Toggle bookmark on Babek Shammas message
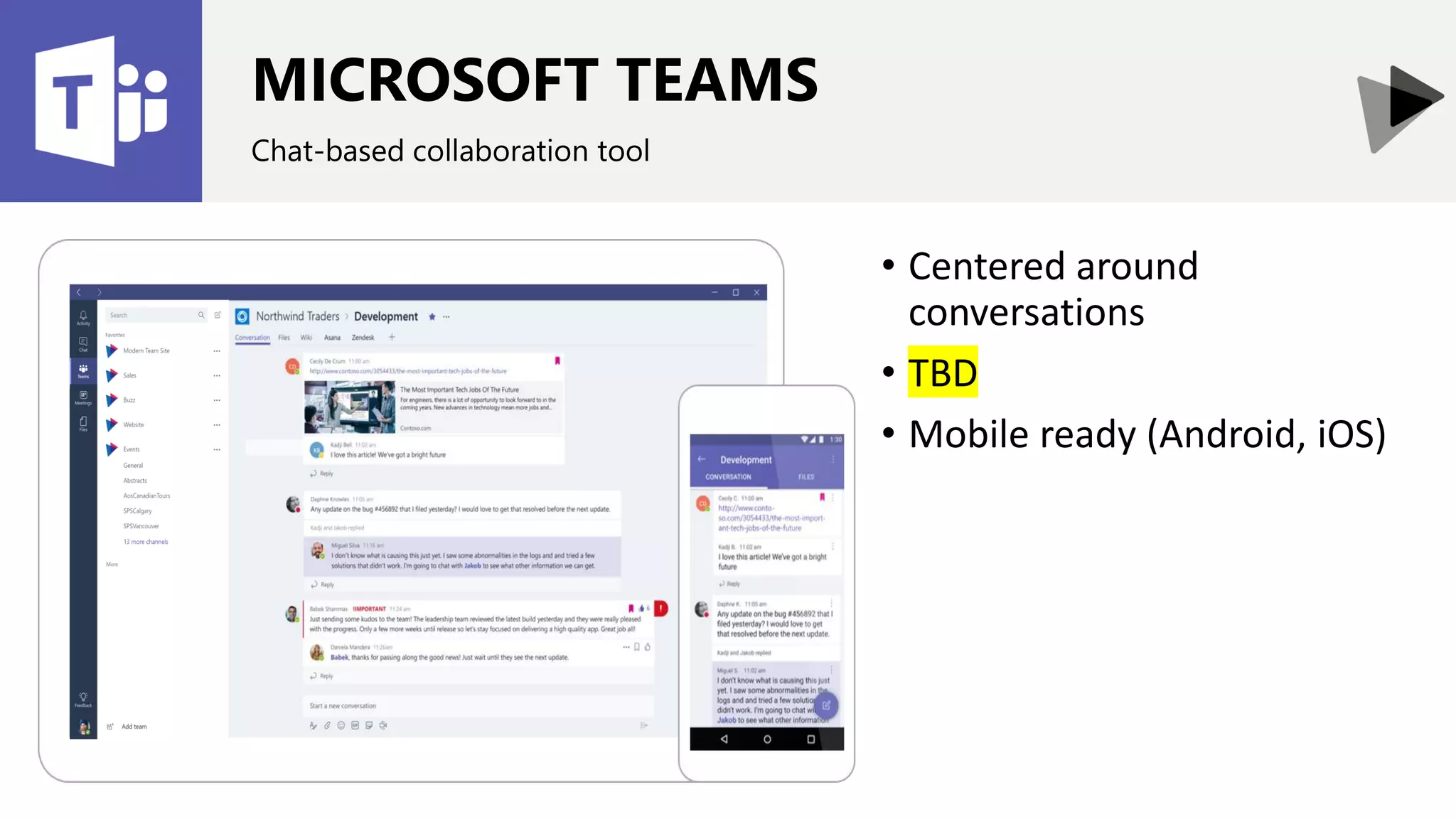Image resolution: width=1456 pixels, height=819 pixels. coord(631,609)
